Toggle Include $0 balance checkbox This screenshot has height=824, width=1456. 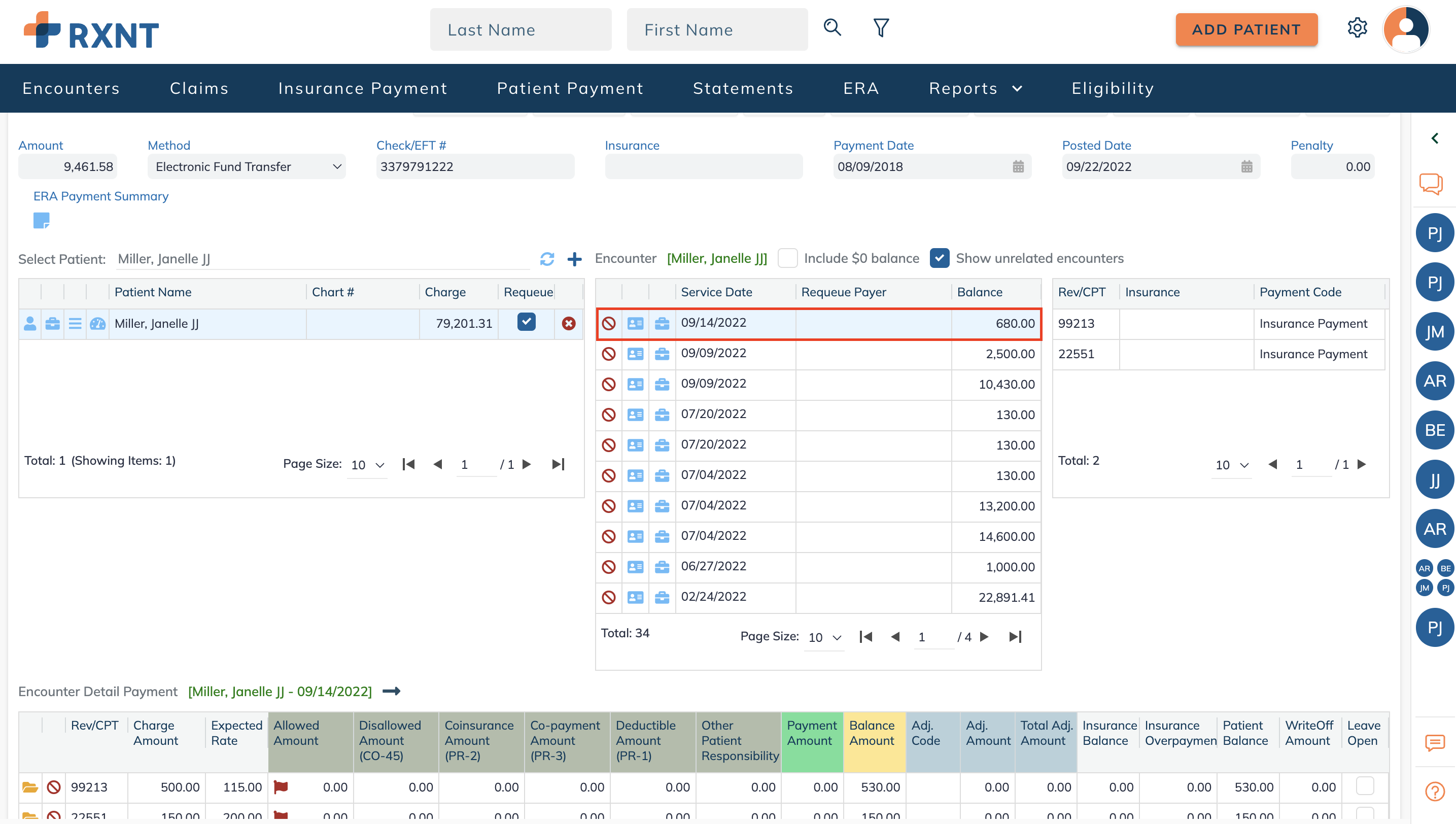787,258
